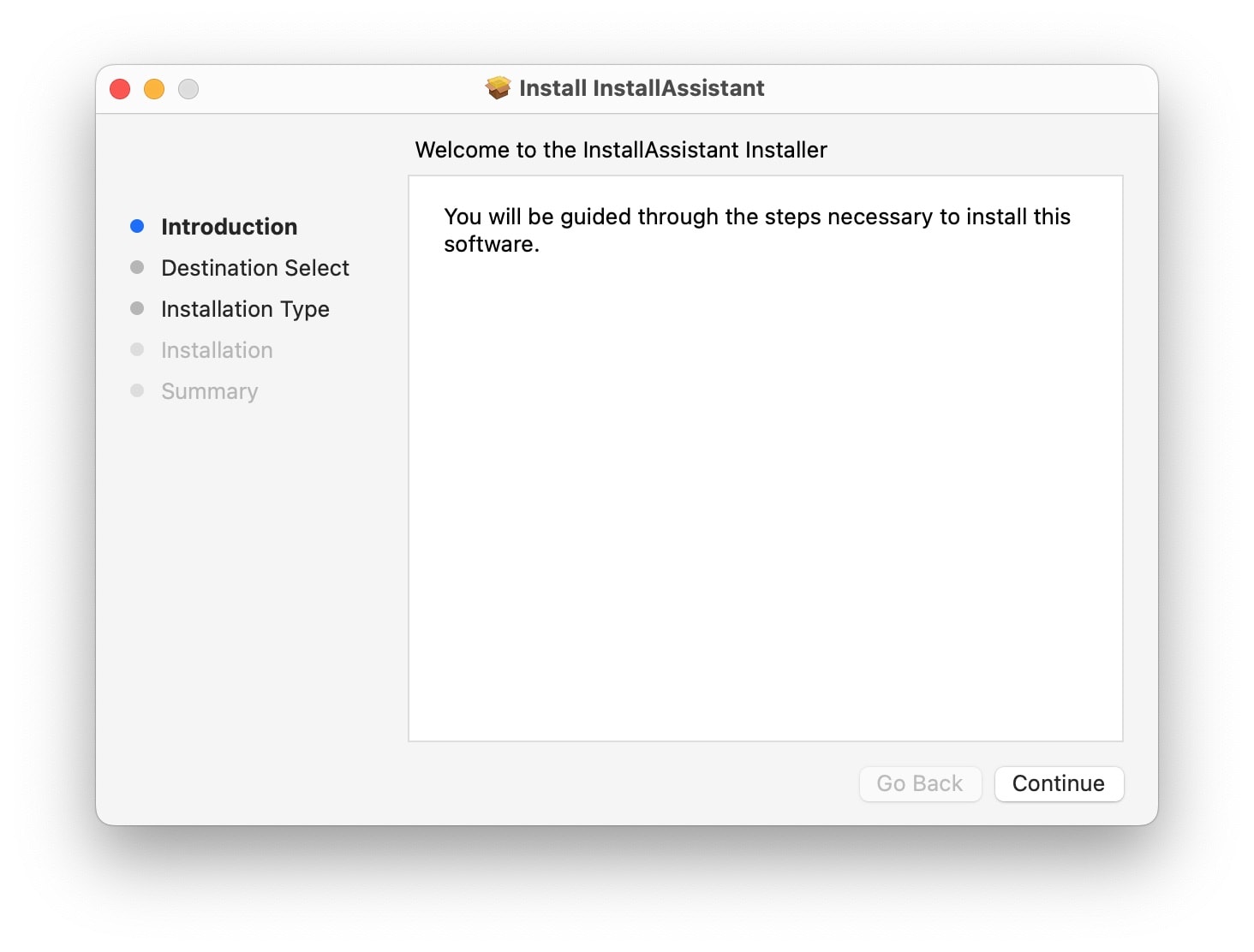Viewport: 1254px width, 952px height.
Task: Click the greyed Summary step label
Action: 209,391
